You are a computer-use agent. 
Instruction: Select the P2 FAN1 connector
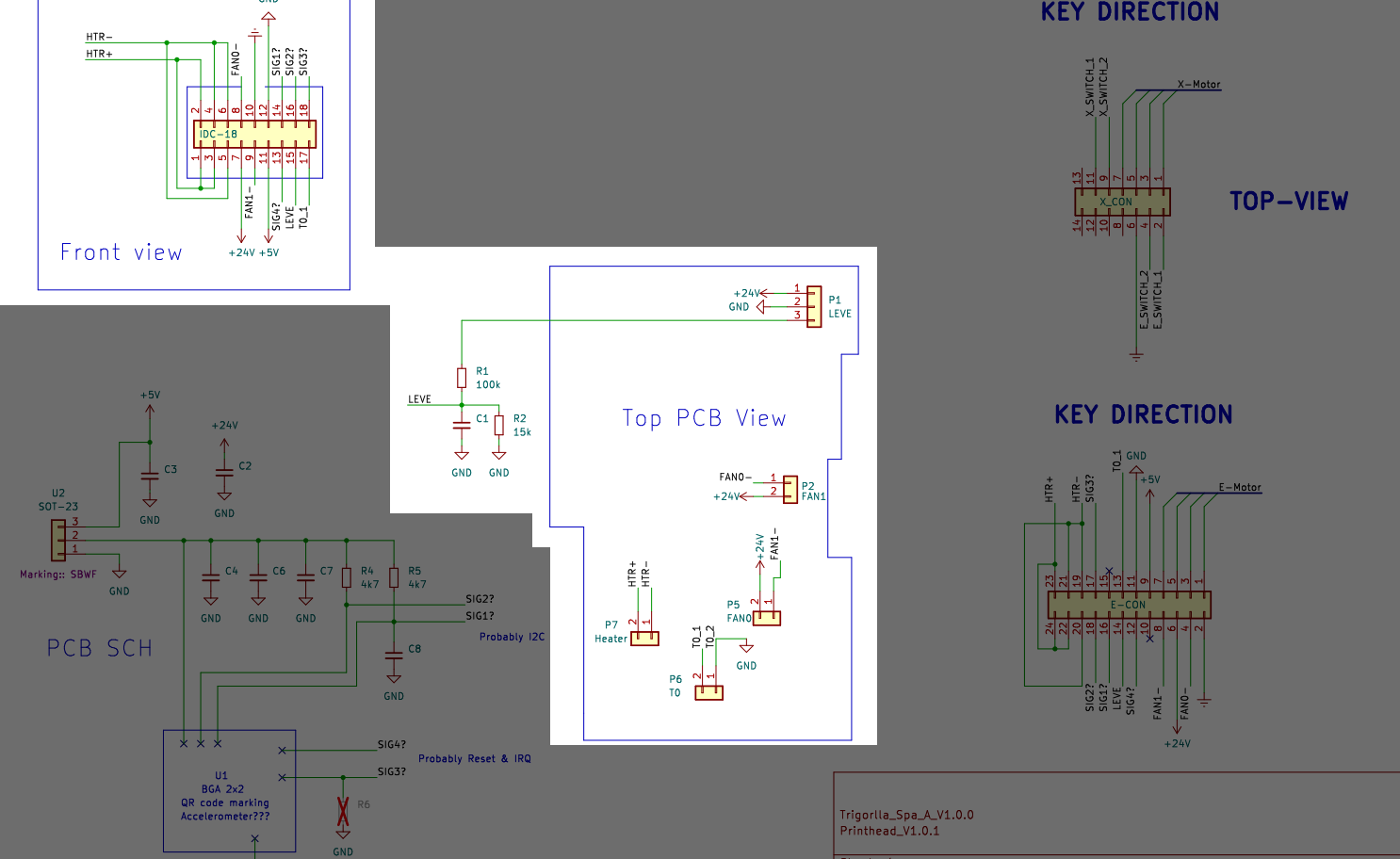(x=790, y=489)
